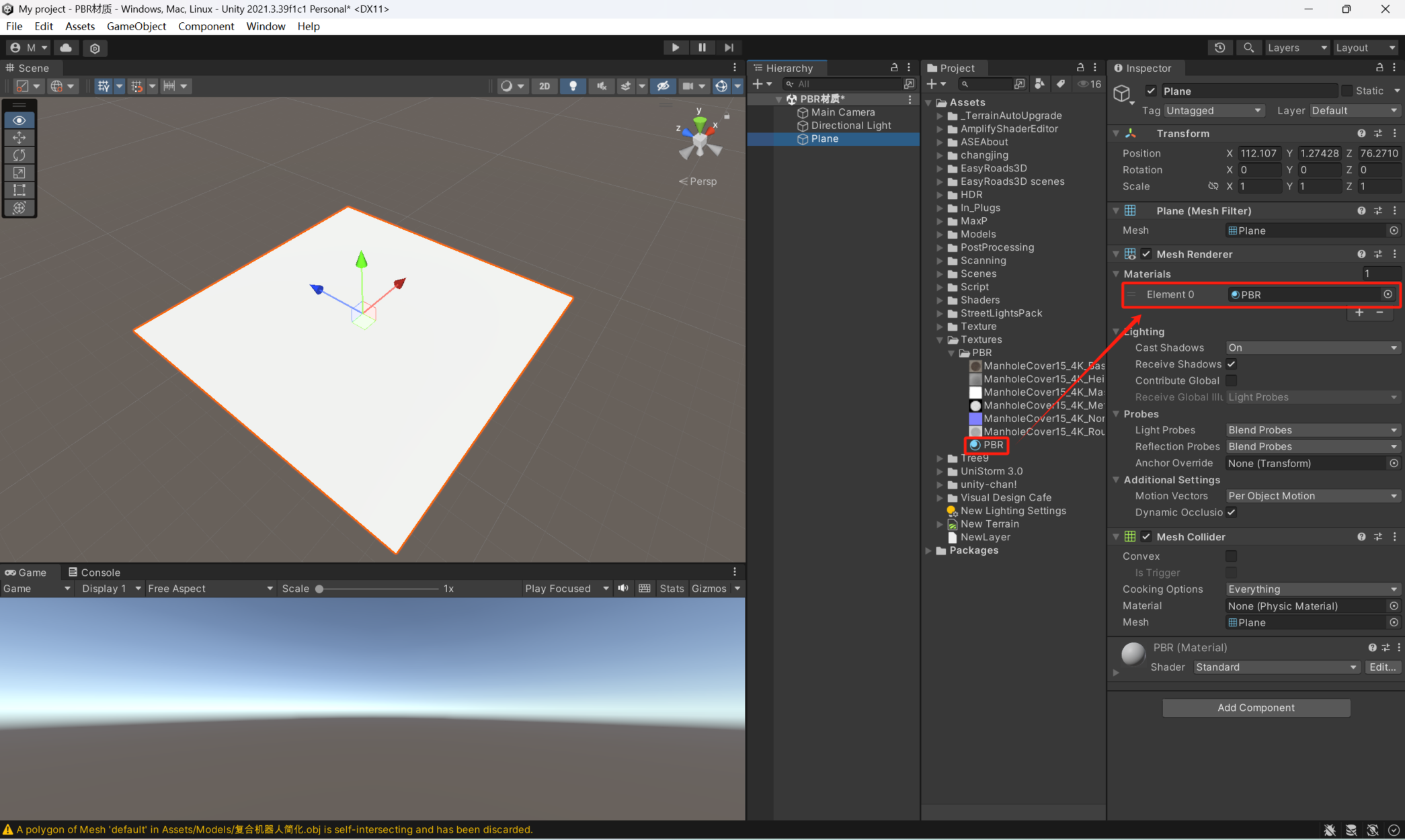Viewport: 1405px width, 840px height.
Task: Select the Move tool in scene
Action: pyautogui.click(x=19, y=138)
